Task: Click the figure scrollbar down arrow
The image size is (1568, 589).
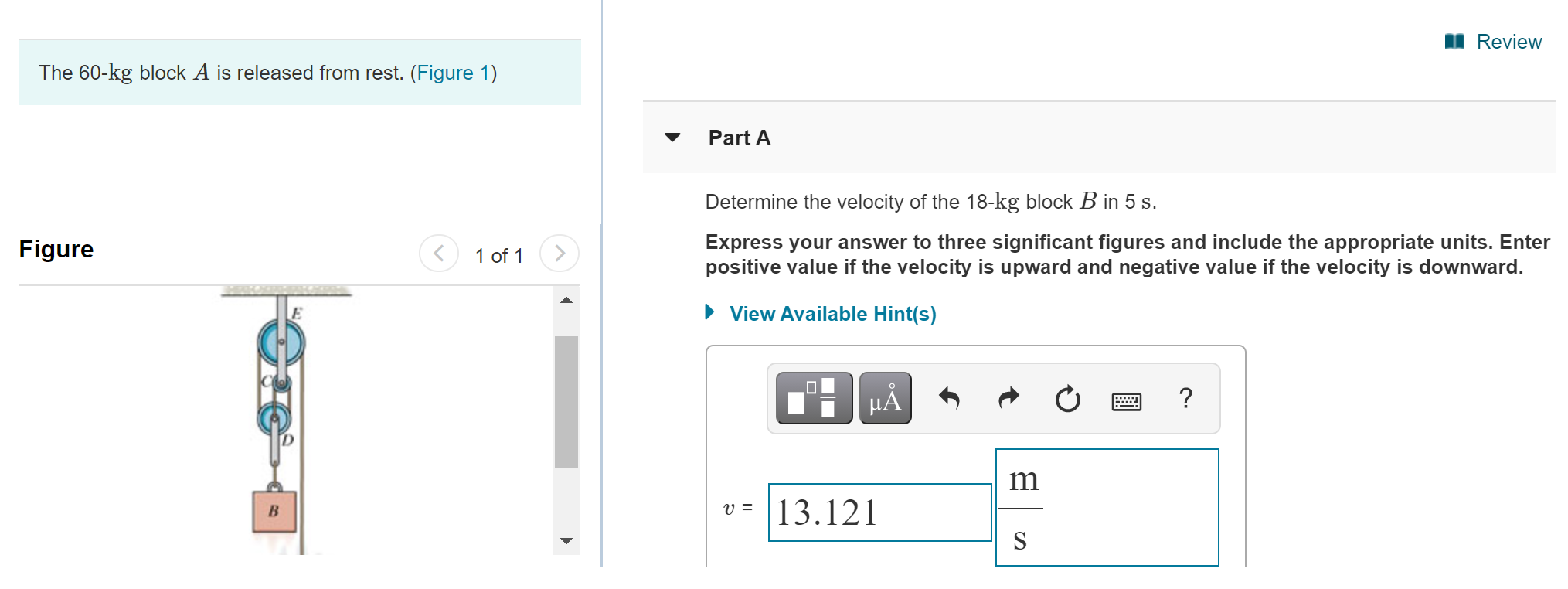Action: coord(566,541)
